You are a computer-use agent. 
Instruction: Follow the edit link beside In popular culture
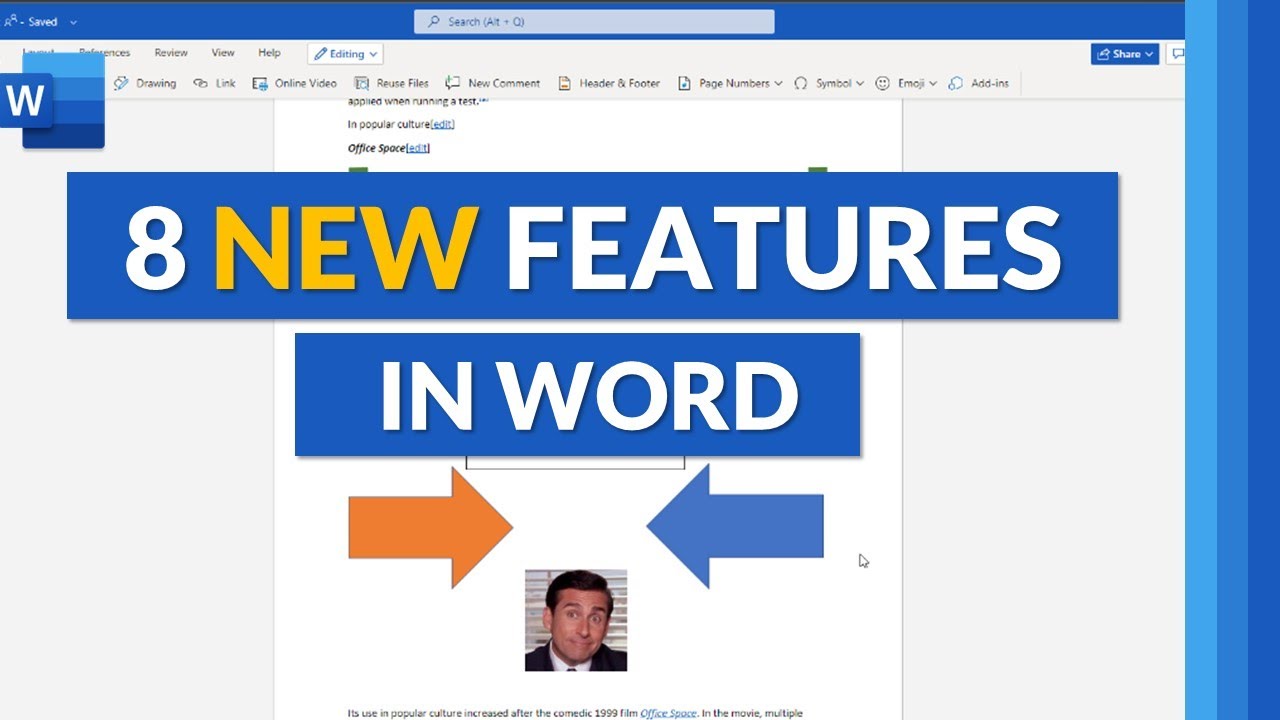443,124
